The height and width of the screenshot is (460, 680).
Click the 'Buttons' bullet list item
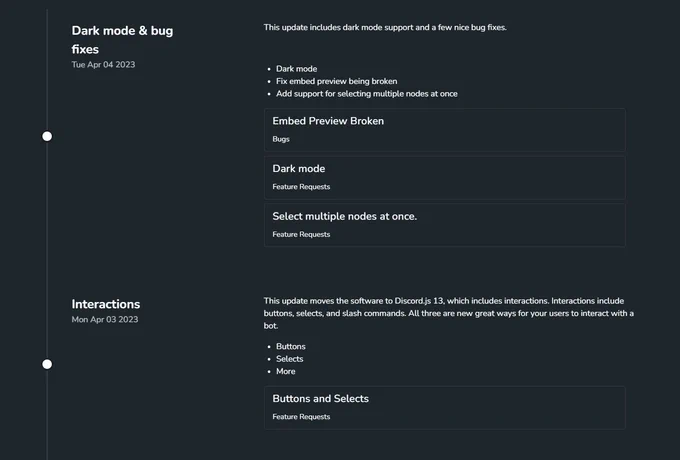pos(291,346)
